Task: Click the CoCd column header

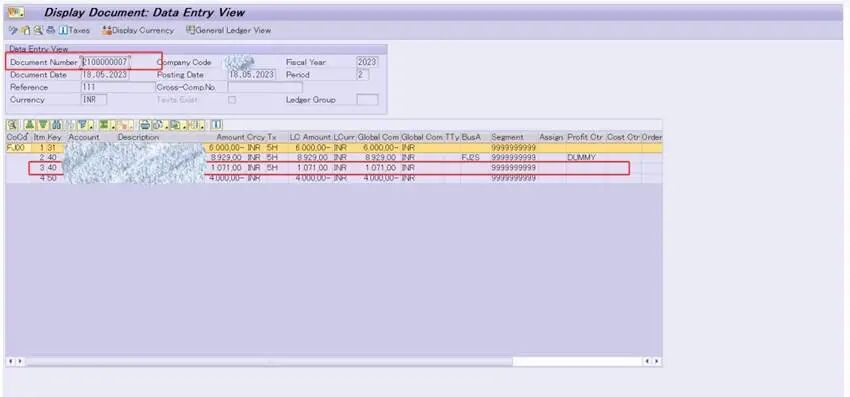Action: (18, 138)
